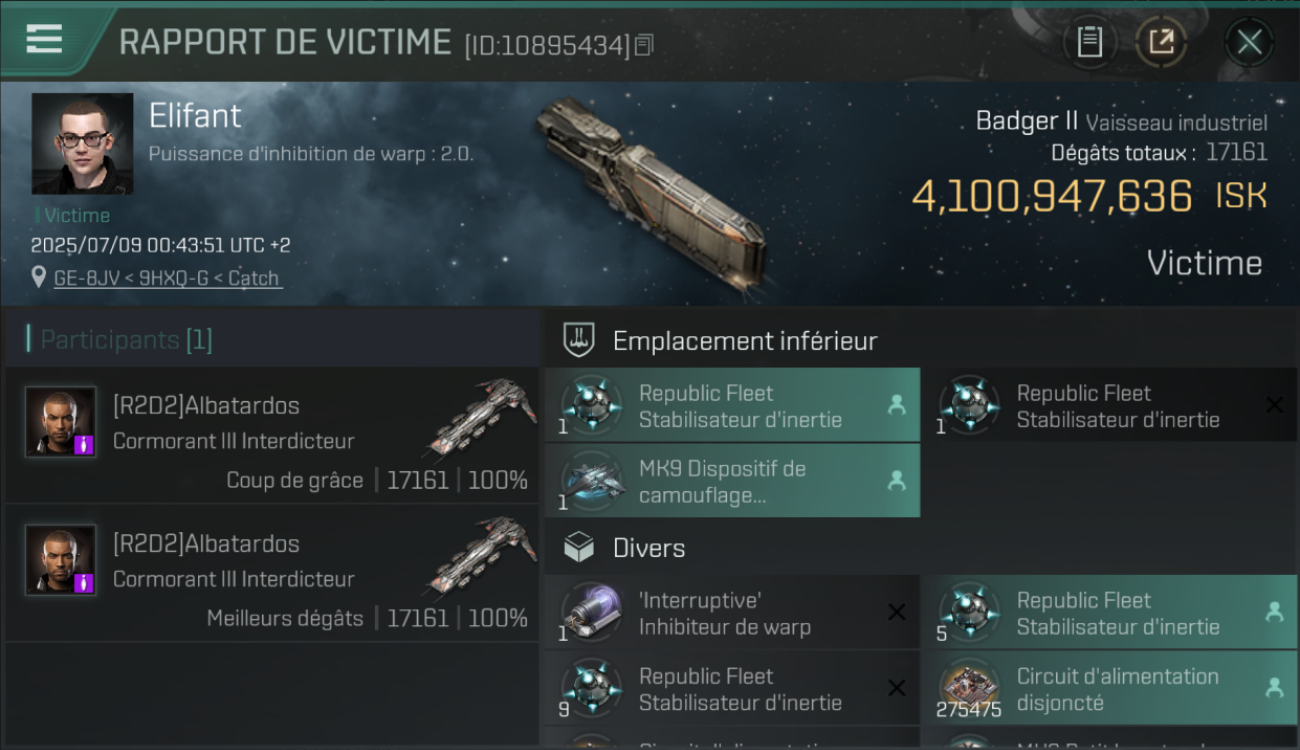Click the destroyed Republic Fleet Stabilisateur with X mark
The height and width of the screenshot is (750, 1300).
pos(1108,405)
